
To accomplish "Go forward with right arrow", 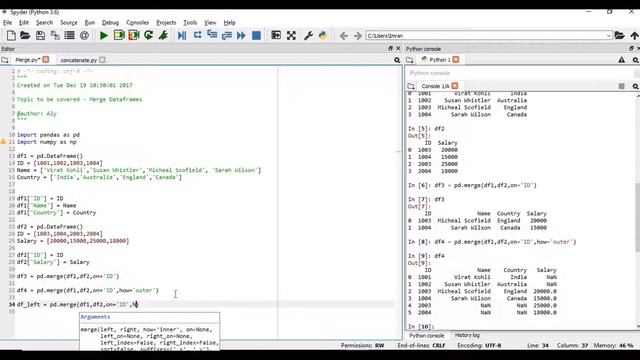I will tap(358, 36).
